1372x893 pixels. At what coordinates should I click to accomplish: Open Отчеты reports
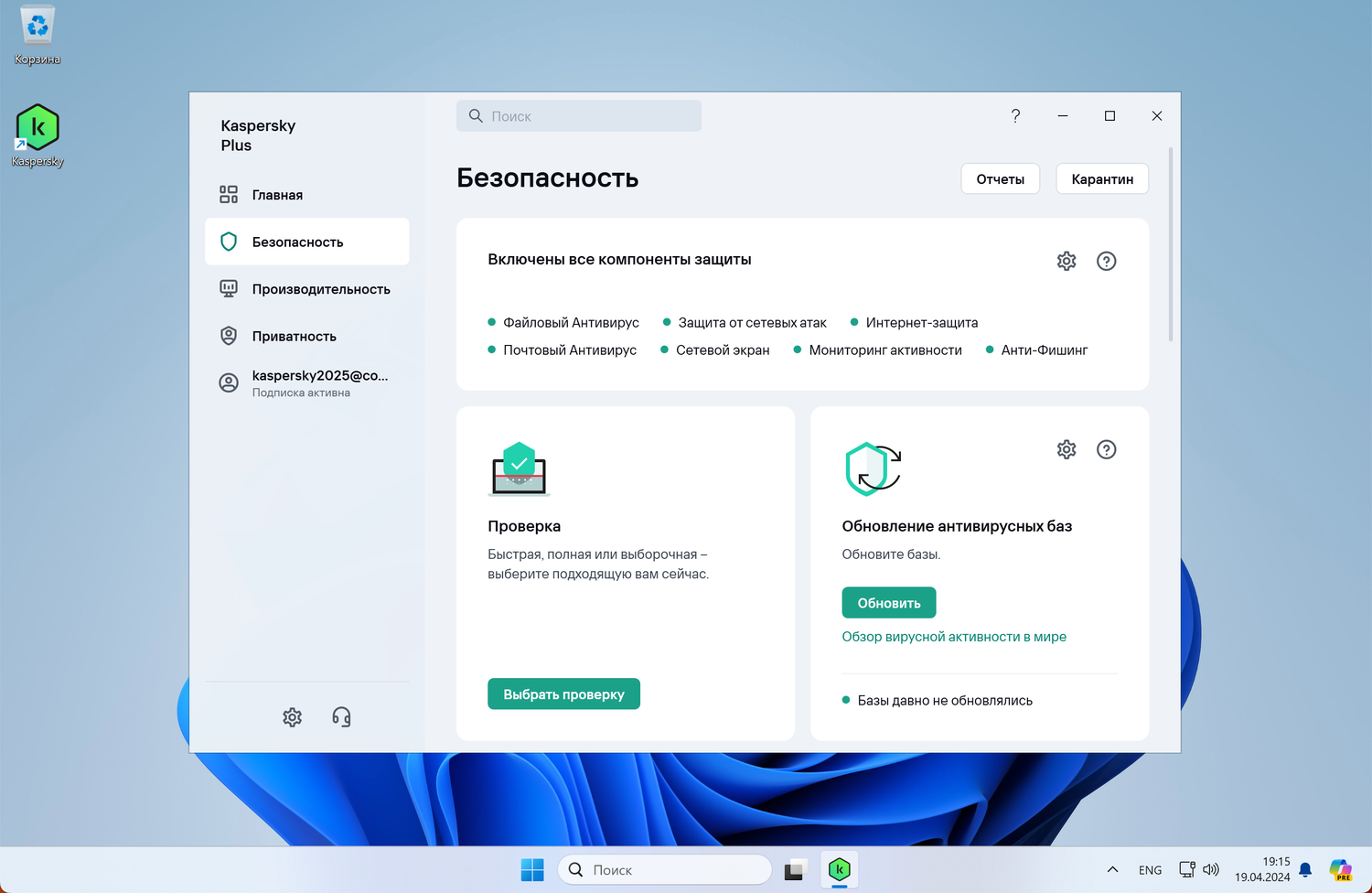coord(1001,179)
